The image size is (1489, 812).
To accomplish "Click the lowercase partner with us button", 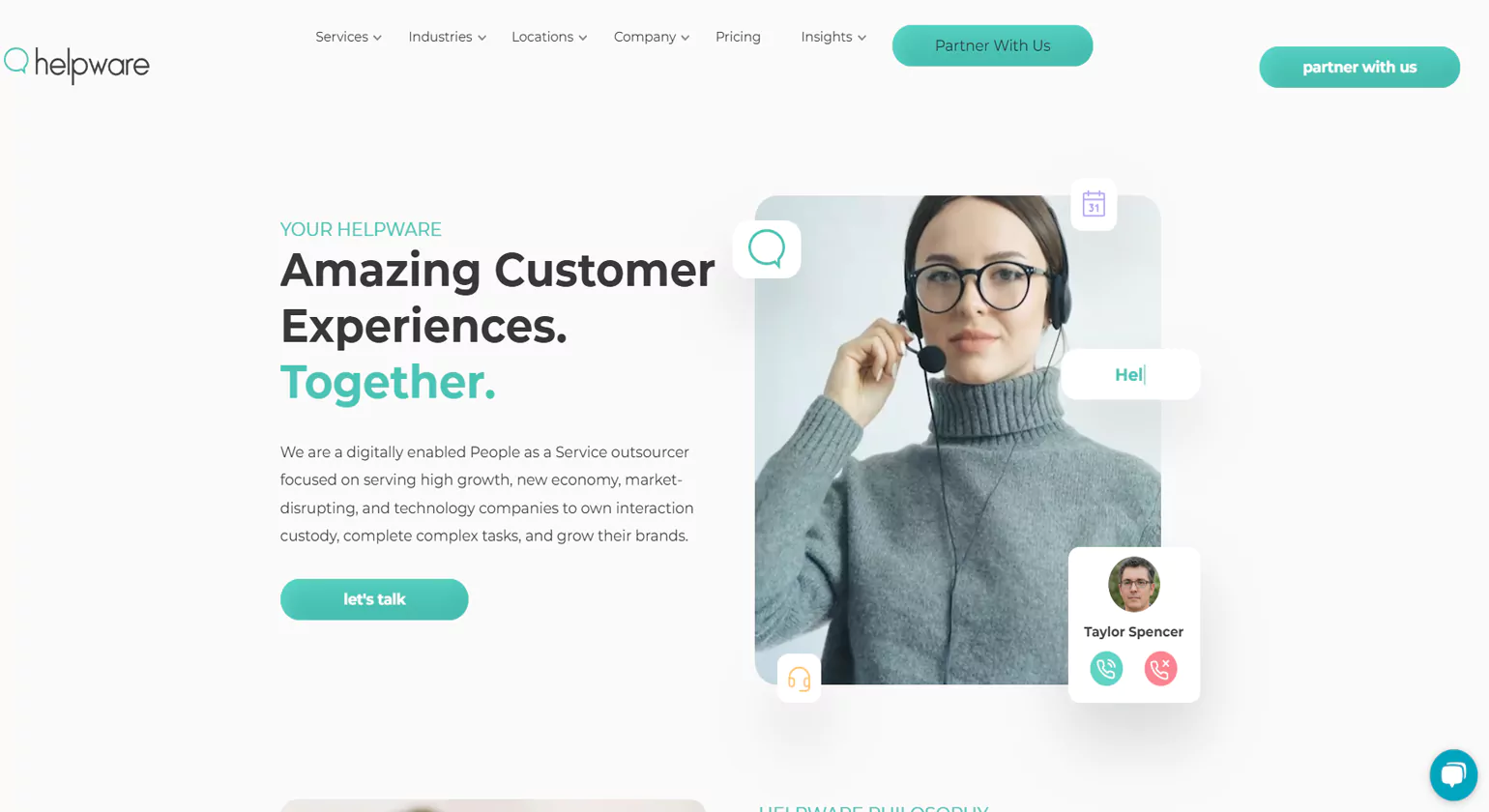I will pyautogui.click(x=1359, y=67).
